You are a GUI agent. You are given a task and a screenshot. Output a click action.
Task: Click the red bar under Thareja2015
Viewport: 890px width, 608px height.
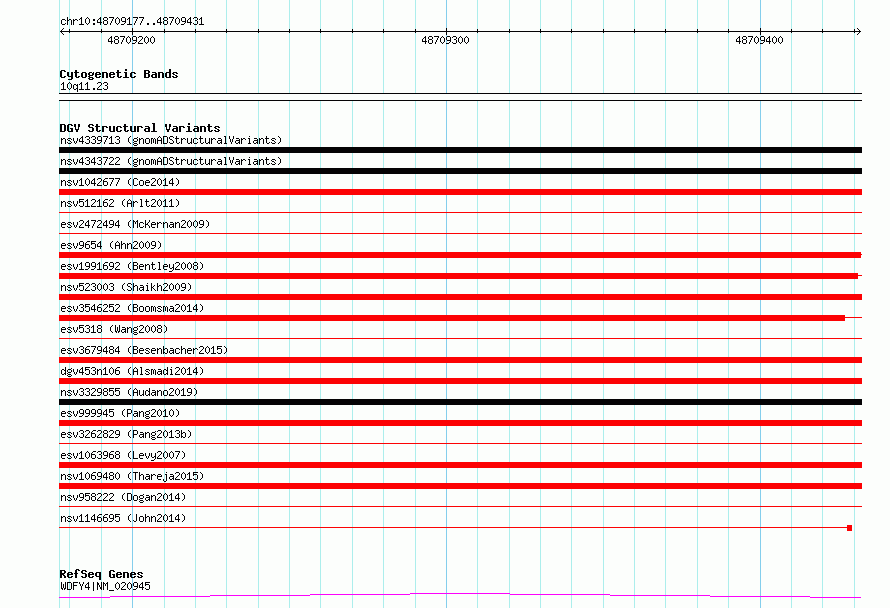pos(460,486)
